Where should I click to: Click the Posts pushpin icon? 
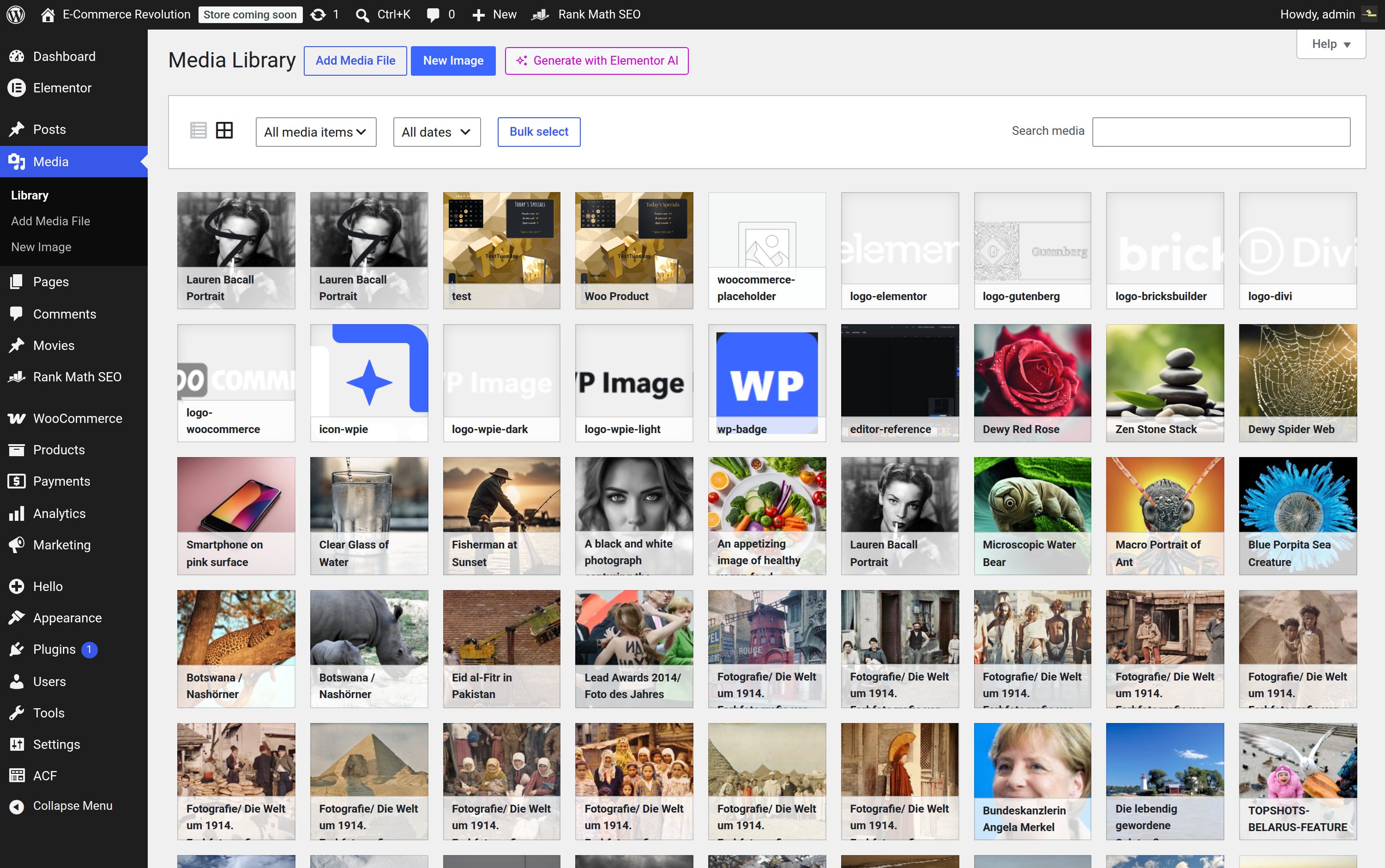pyautogui.click(x=17, y=129)
